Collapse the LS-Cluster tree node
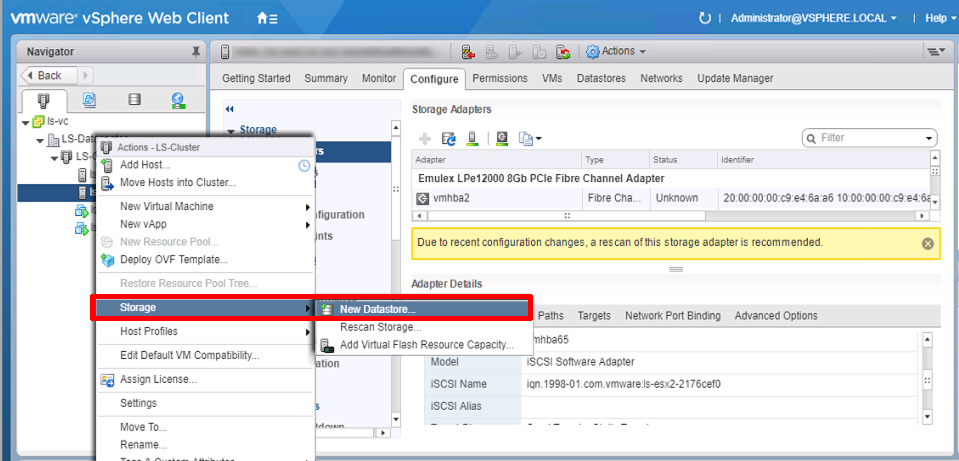The image size is (959, 461). 54,158
